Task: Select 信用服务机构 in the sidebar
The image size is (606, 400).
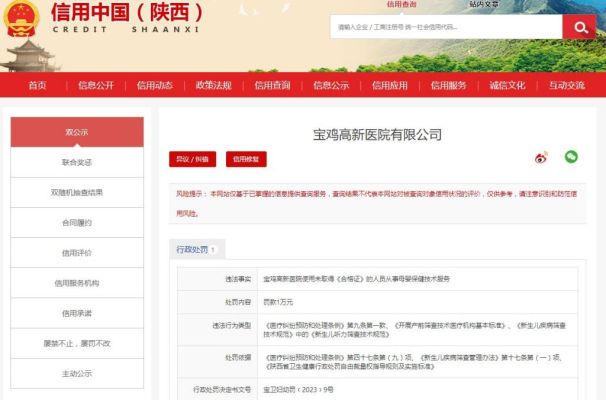Action: coord(77,283)
